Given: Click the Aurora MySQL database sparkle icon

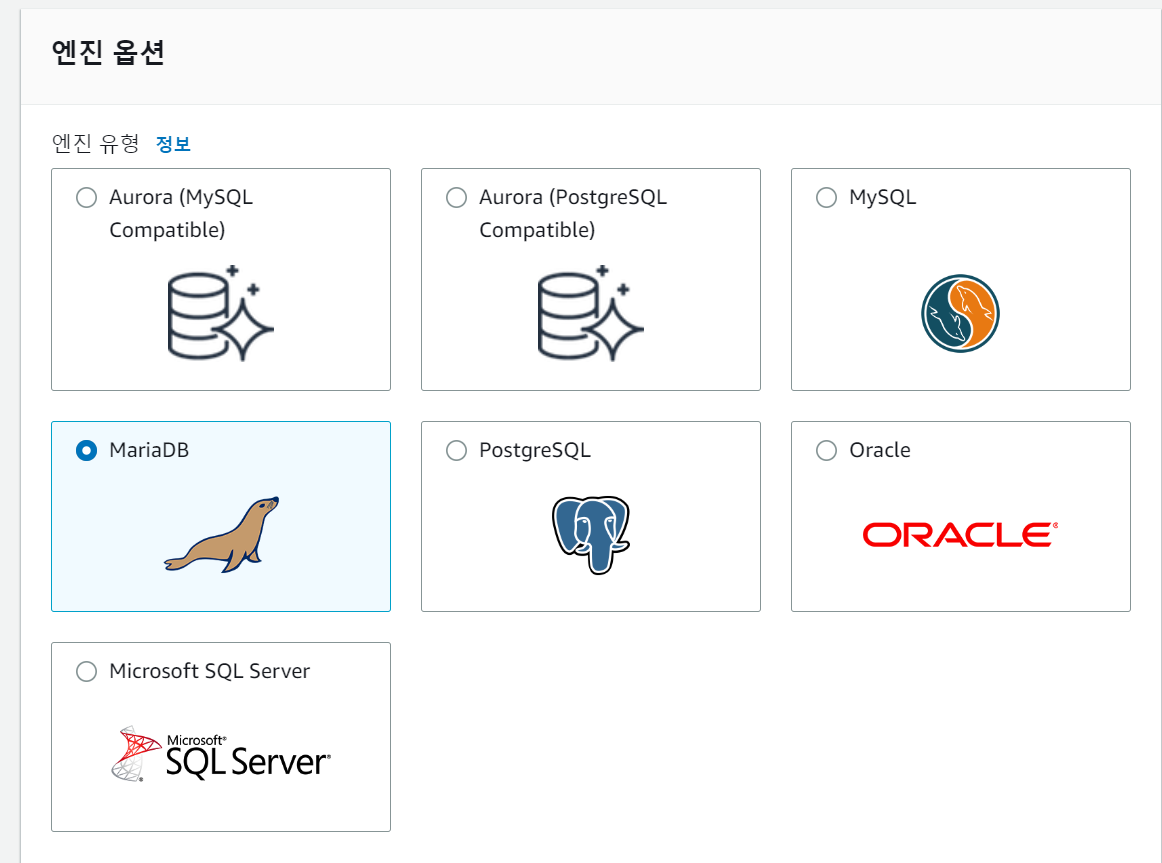Looking at the screenshot, I should point(221,313).
